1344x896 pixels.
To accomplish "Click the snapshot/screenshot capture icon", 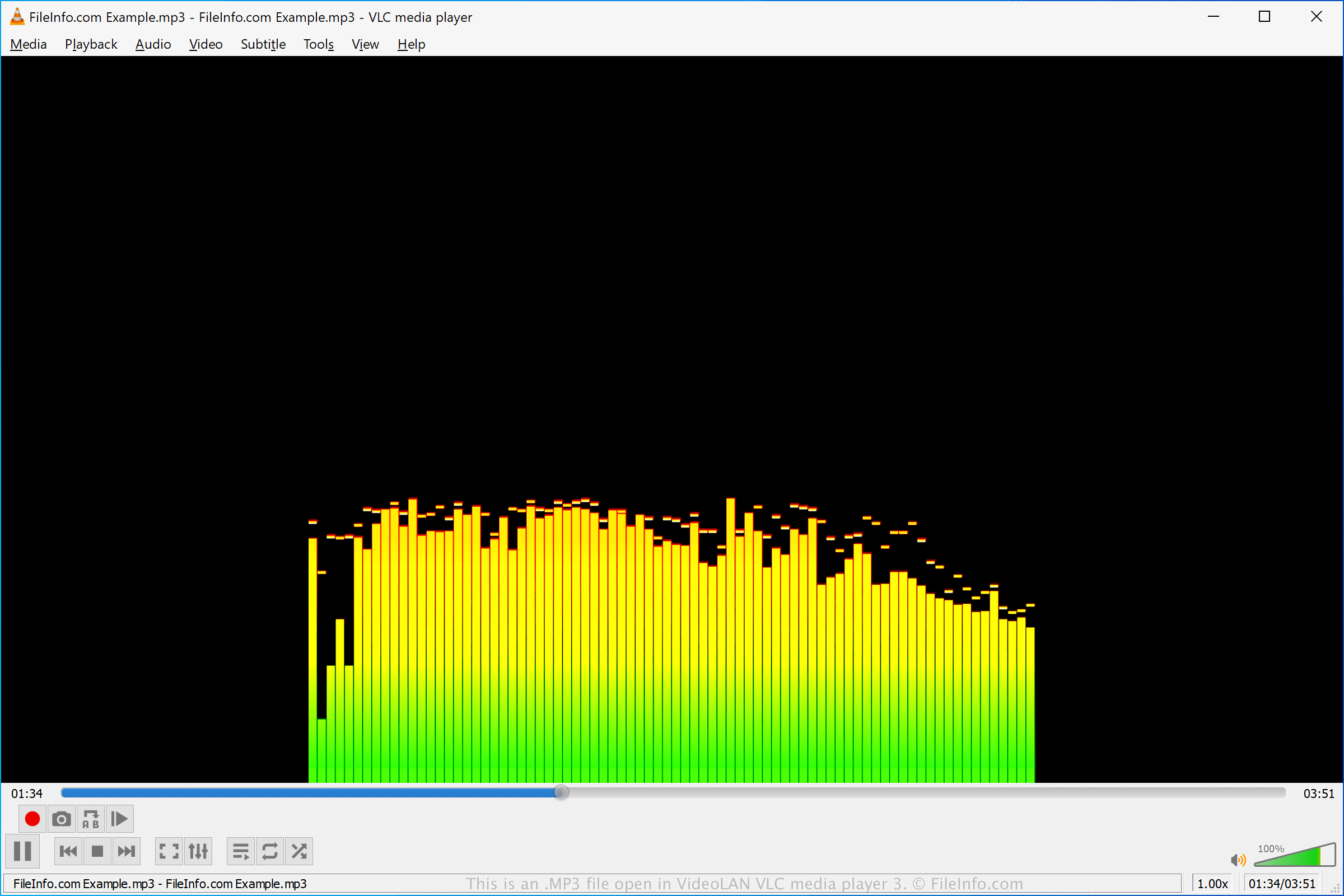I will point(61,819).
